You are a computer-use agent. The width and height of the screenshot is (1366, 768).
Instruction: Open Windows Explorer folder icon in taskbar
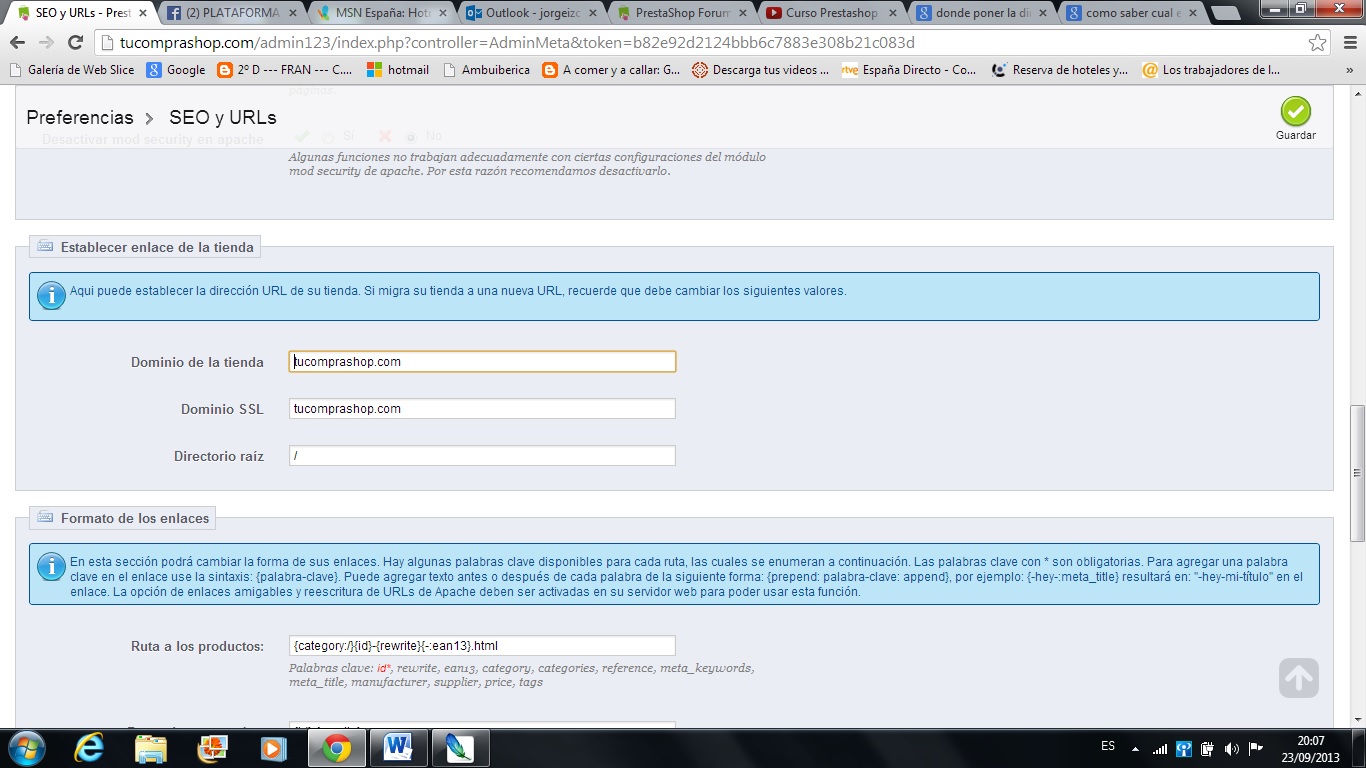151,748
